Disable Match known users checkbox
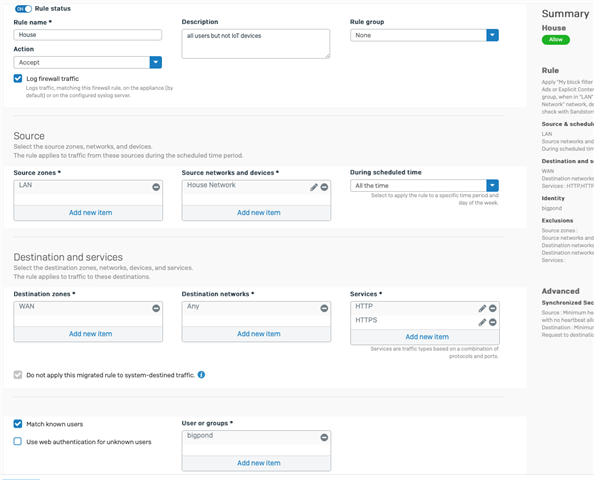The width and height of the screenshot is (594, 480). [18, 424]
